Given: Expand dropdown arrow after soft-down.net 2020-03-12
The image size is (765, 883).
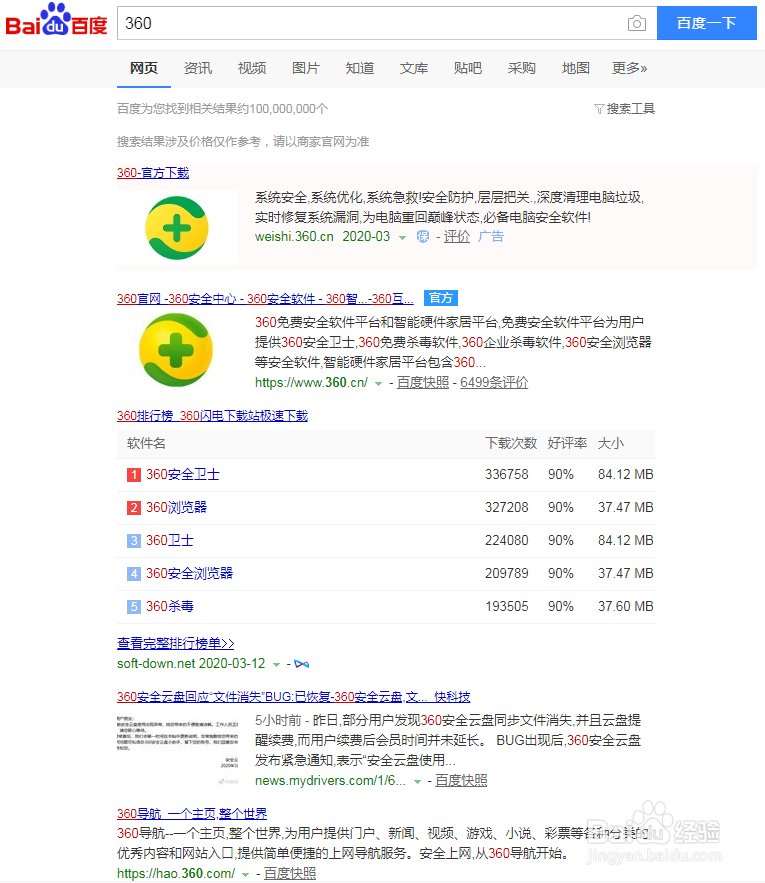Looking at the screenshot, I should pyautogui.click(x=277, y=665).
